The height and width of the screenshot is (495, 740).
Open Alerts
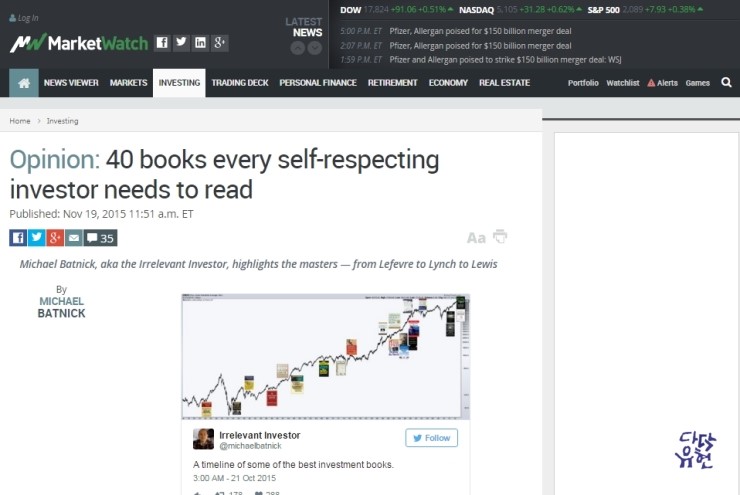663,83
